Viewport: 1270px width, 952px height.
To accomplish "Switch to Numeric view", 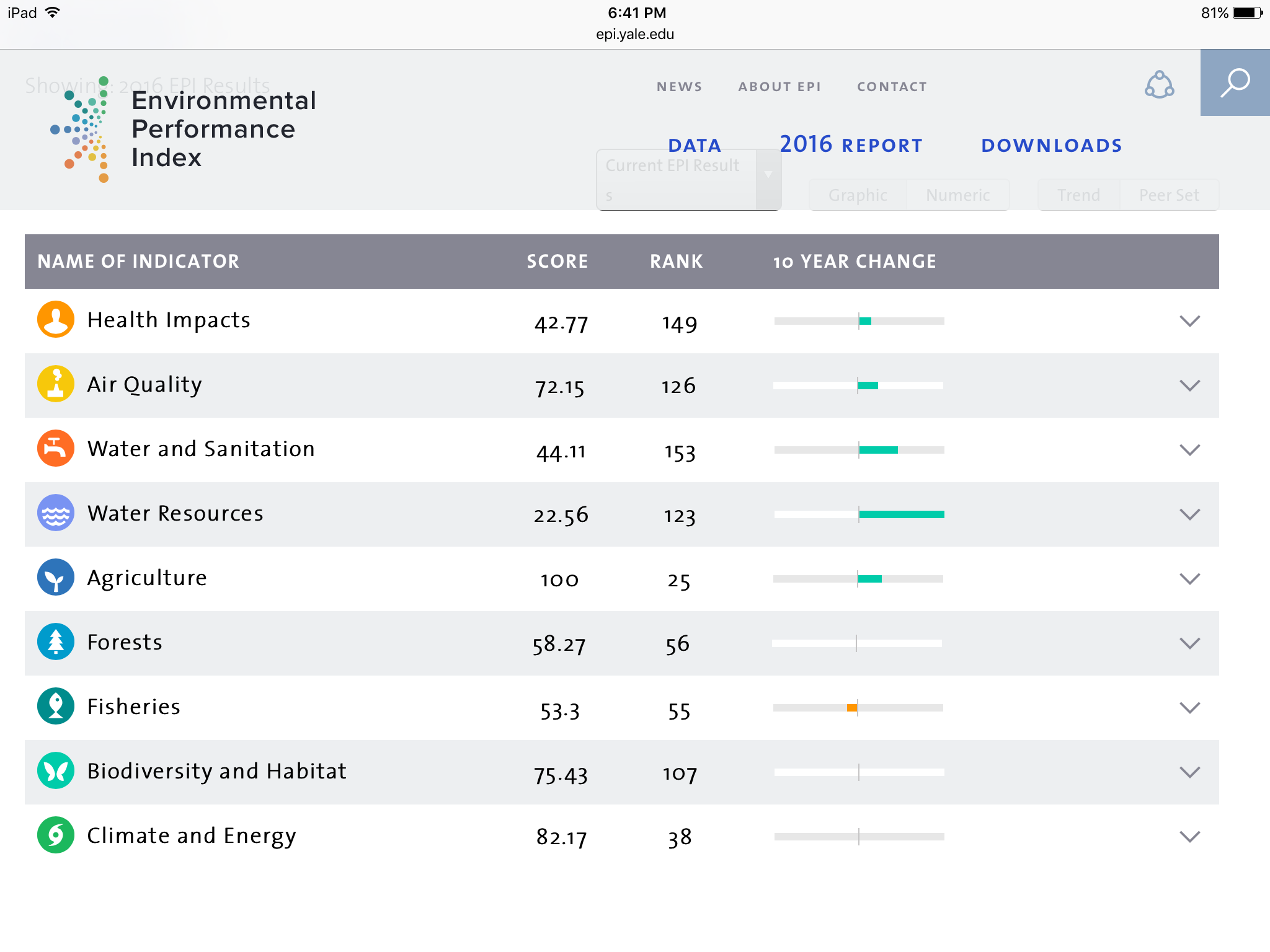I will point(957,195).
